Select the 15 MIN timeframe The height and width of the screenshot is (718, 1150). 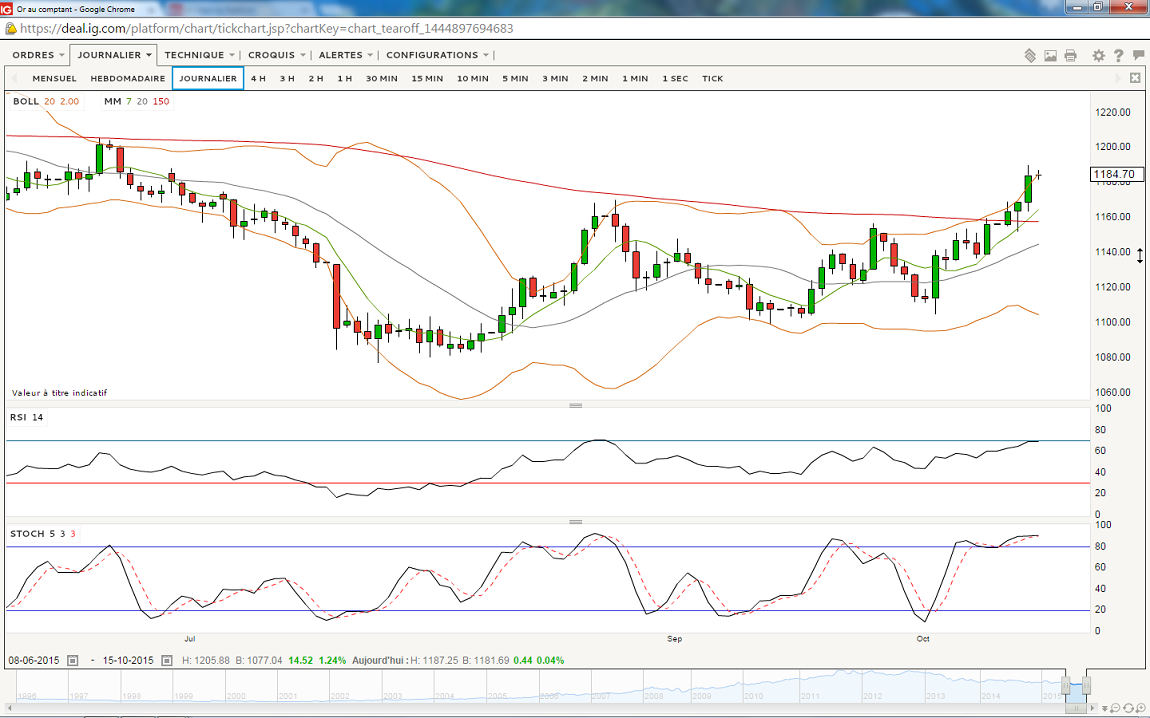[427, 78]
